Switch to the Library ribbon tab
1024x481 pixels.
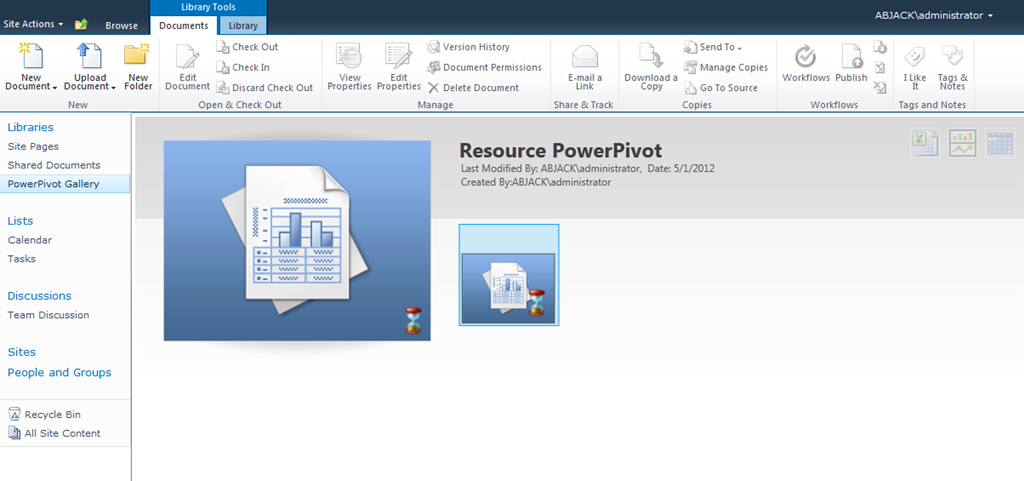(243, 25)
